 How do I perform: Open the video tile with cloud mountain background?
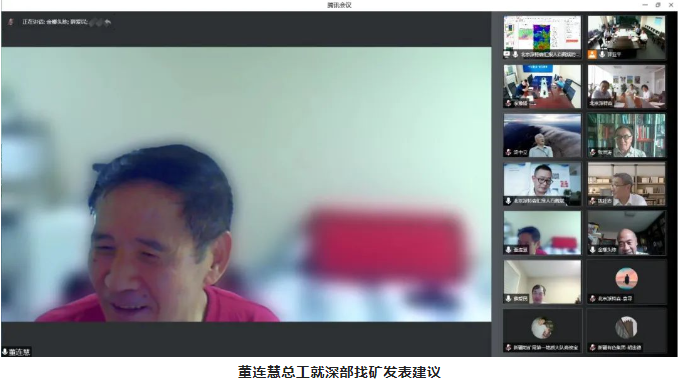point(542,135)
